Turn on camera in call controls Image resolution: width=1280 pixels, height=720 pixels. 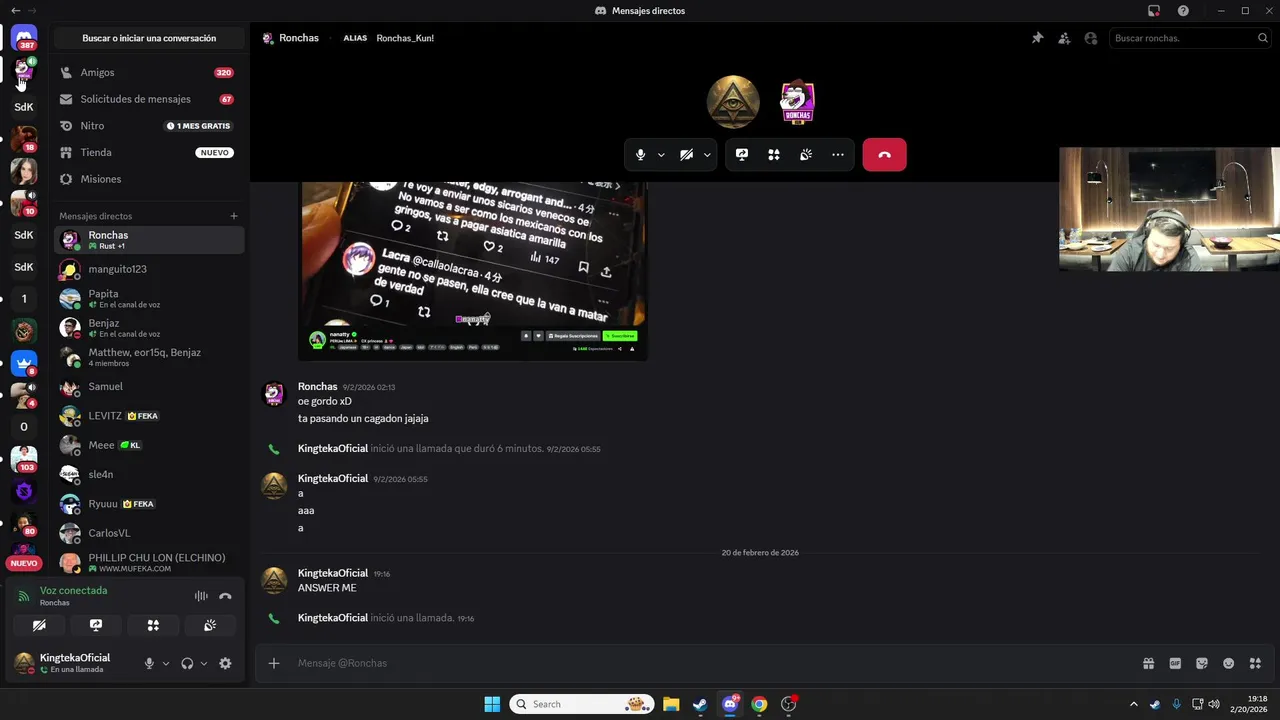click(x=686, y=155)
